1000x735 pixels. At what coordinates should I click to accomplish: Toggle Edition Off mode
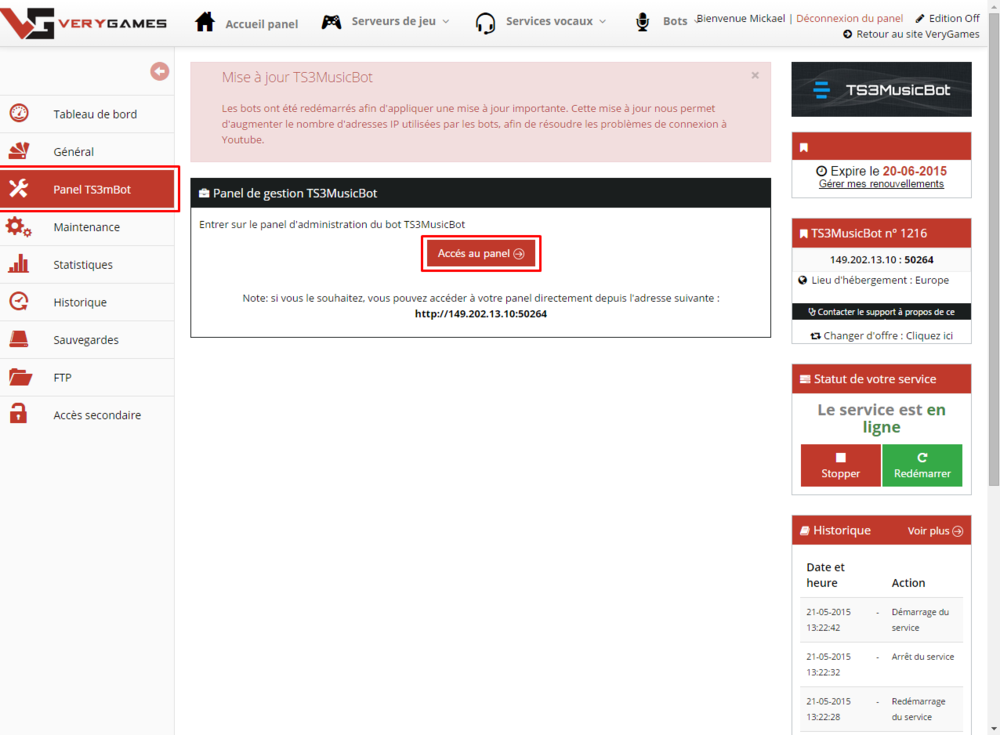(947, 18)
